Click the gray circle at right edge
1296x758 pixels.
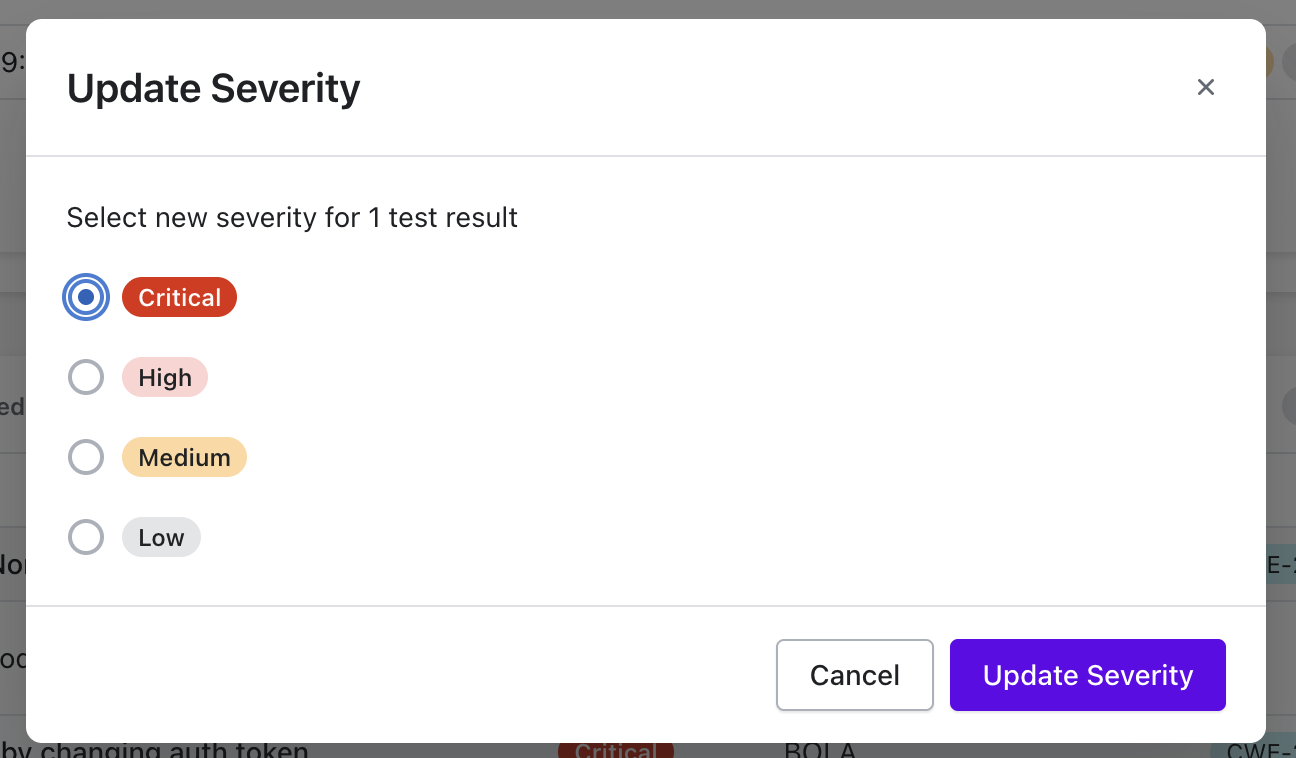(x=1288, y=406)
